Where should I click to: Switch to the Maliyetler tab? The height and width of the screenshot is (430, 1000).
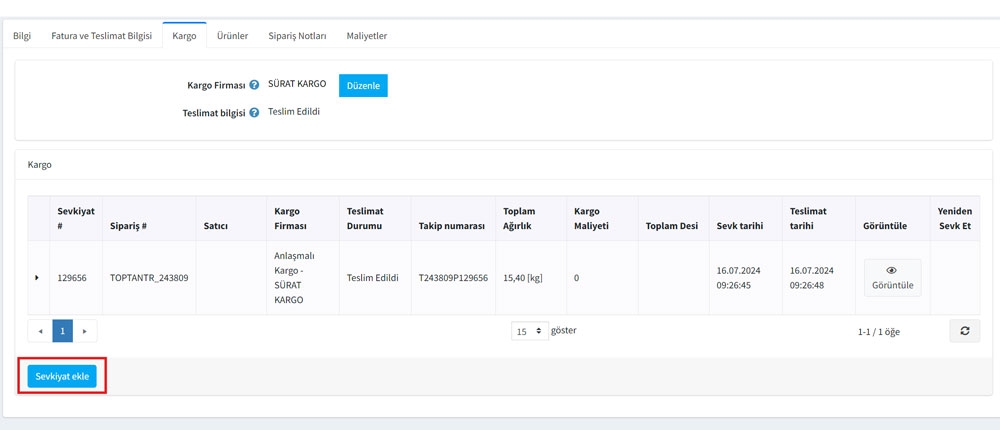tap(366, 36)
